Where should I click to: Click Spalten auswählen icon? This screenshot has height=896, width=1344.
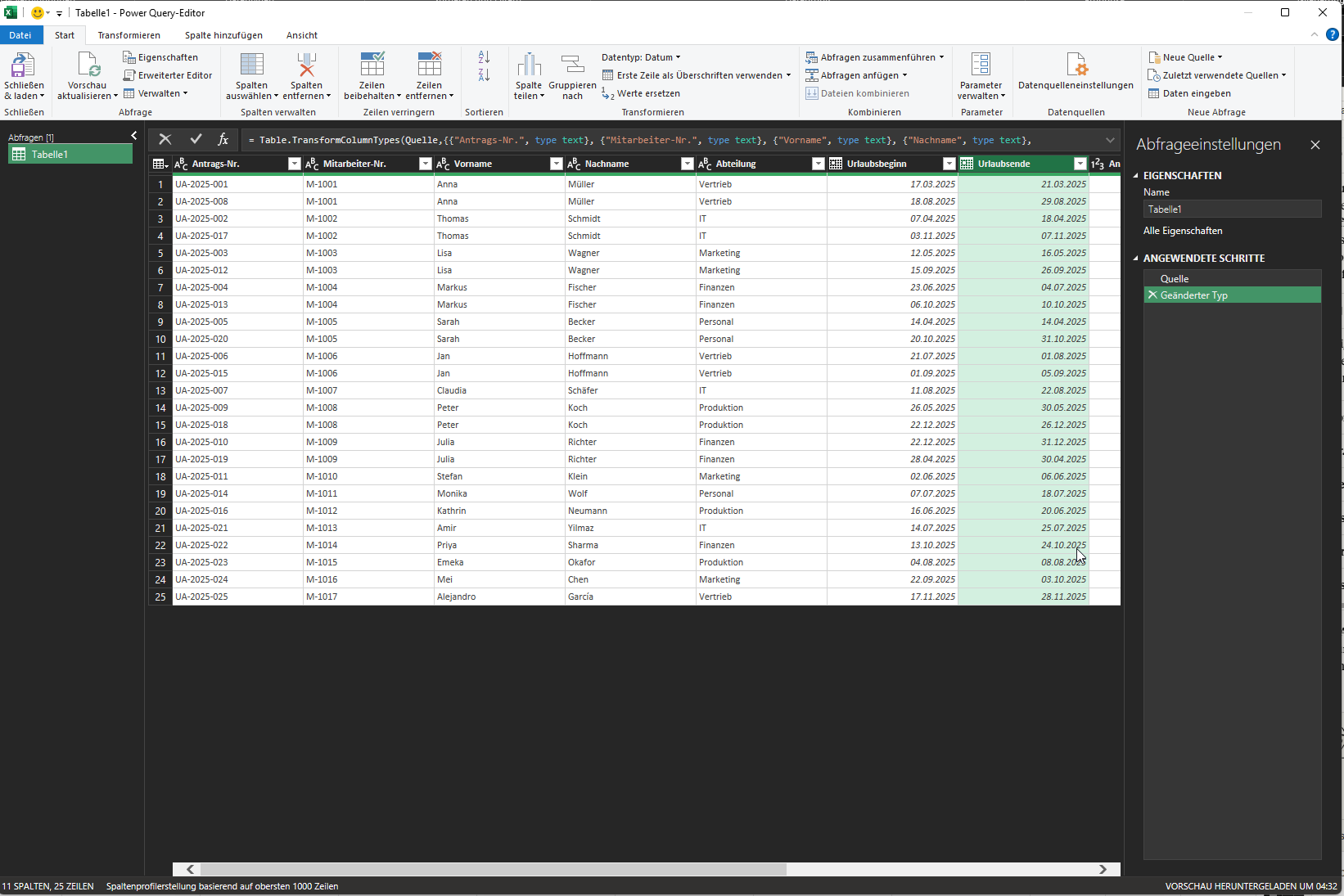251,65
